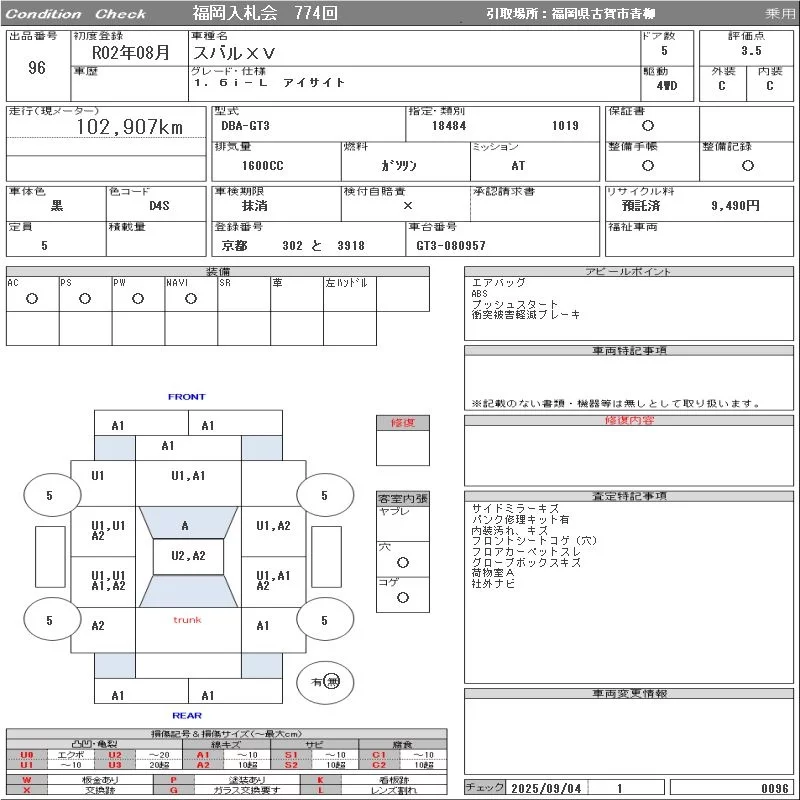
Task: Click the pickup location 福岡県古賀市青柳
Action: 603,14
